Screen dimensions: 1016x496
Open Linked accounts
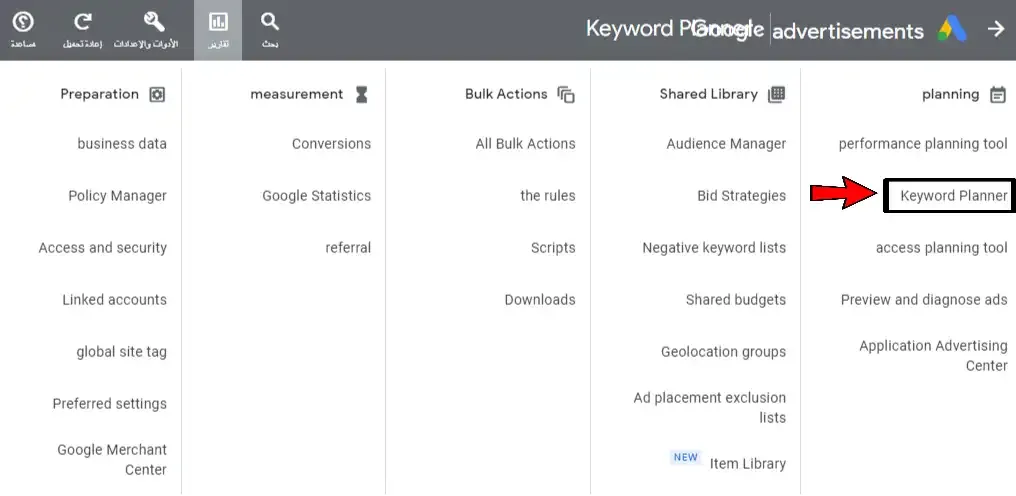coord(115,300)
